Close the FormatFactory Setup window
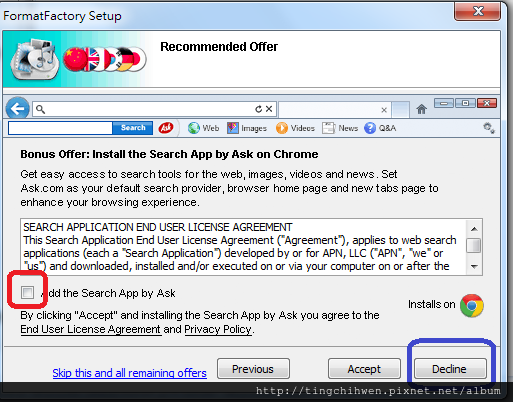 (x=478, y=11)
